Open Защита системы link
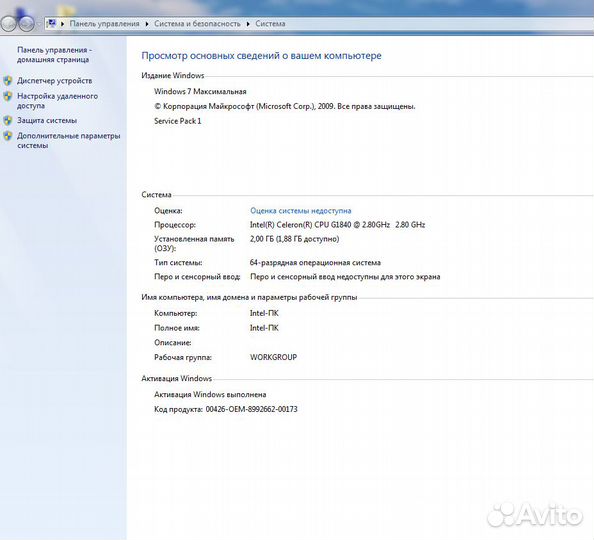Viewport: 594px width, 540px height. pyautogui.click(x=47, y=121)
